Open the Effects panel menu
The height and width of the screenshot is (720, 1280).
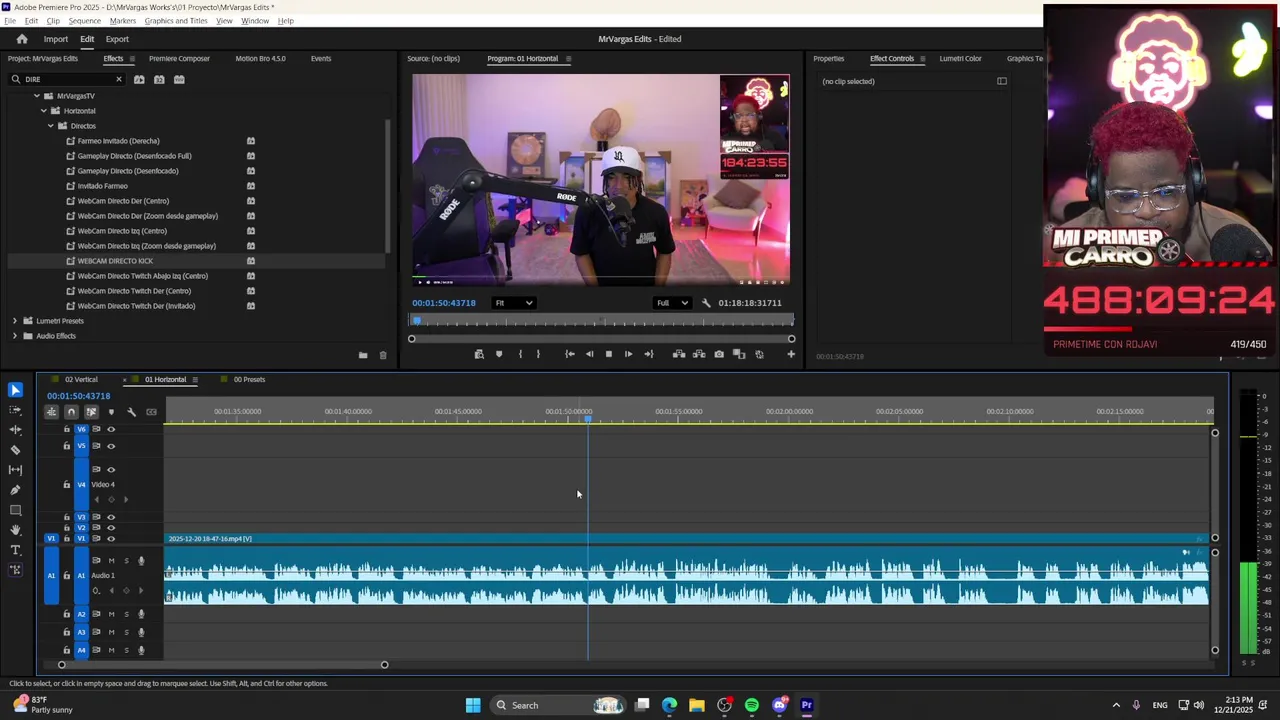pos(134,59)
